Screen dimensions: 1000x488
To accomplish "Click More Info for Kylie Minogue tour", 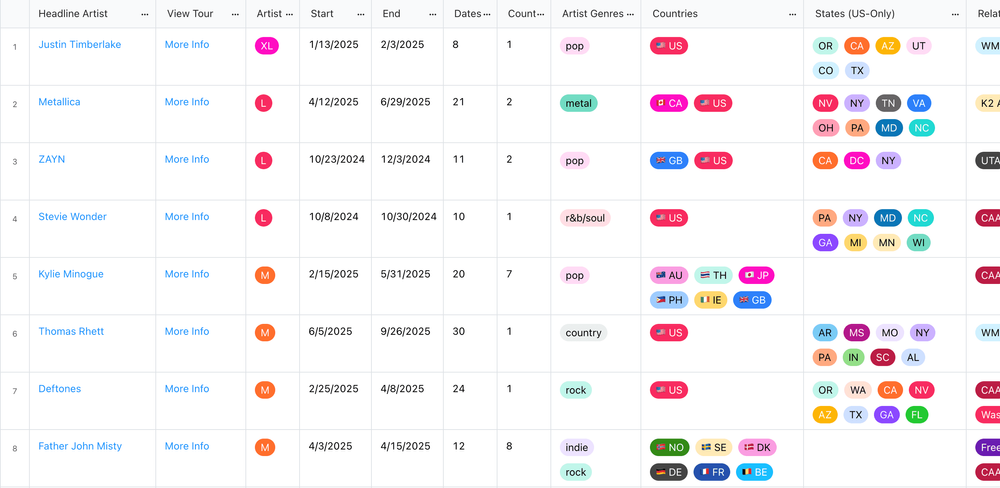I will [187, 274].
